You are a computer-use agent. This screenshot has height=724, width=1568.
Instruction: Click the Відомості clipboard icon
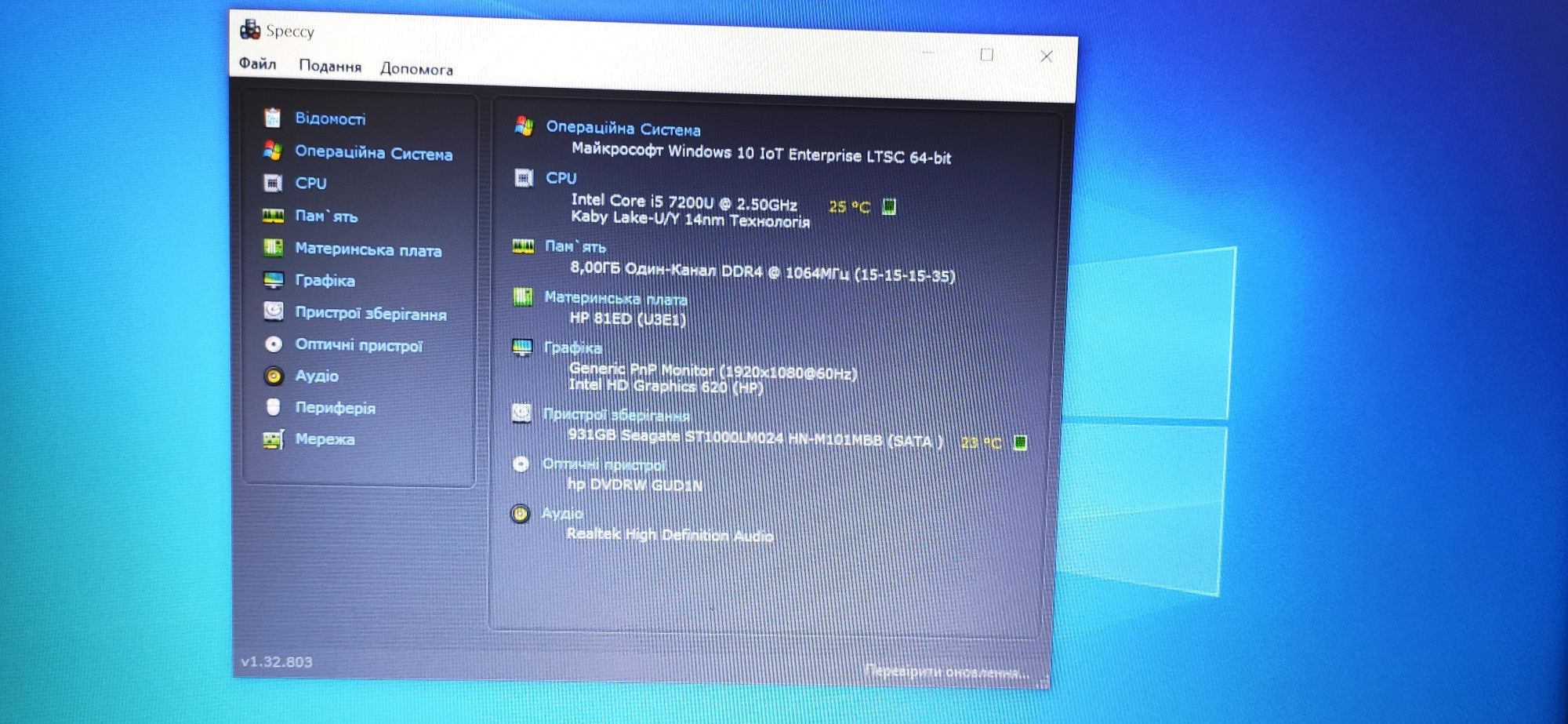[x=272, y=118]
